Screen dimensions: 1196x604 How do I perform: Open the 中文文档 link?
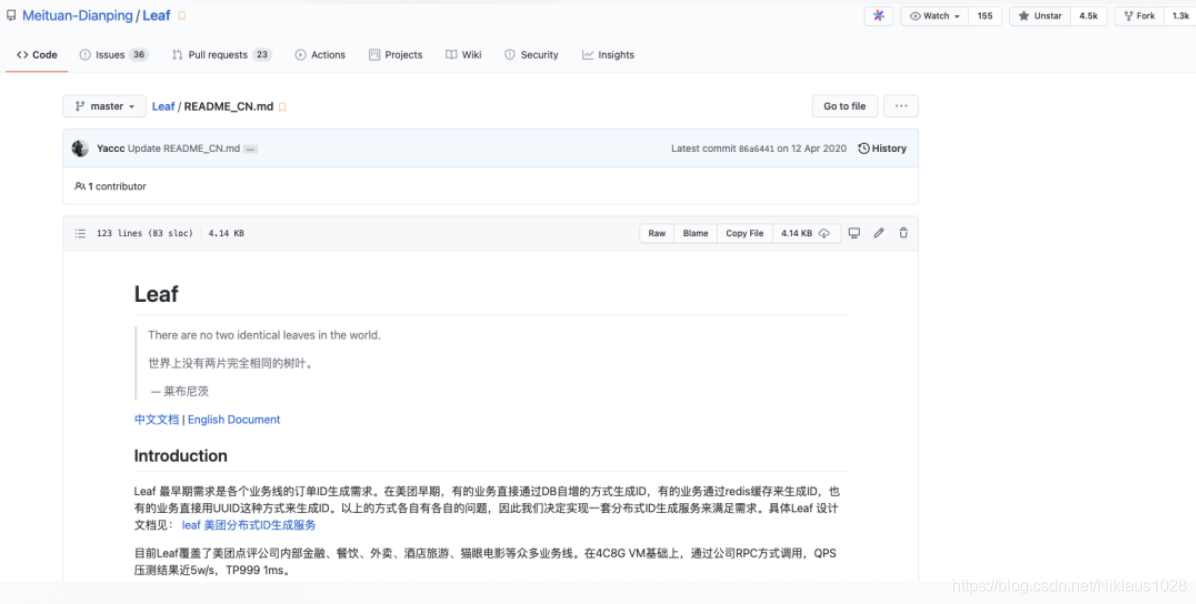coord(156,419)
